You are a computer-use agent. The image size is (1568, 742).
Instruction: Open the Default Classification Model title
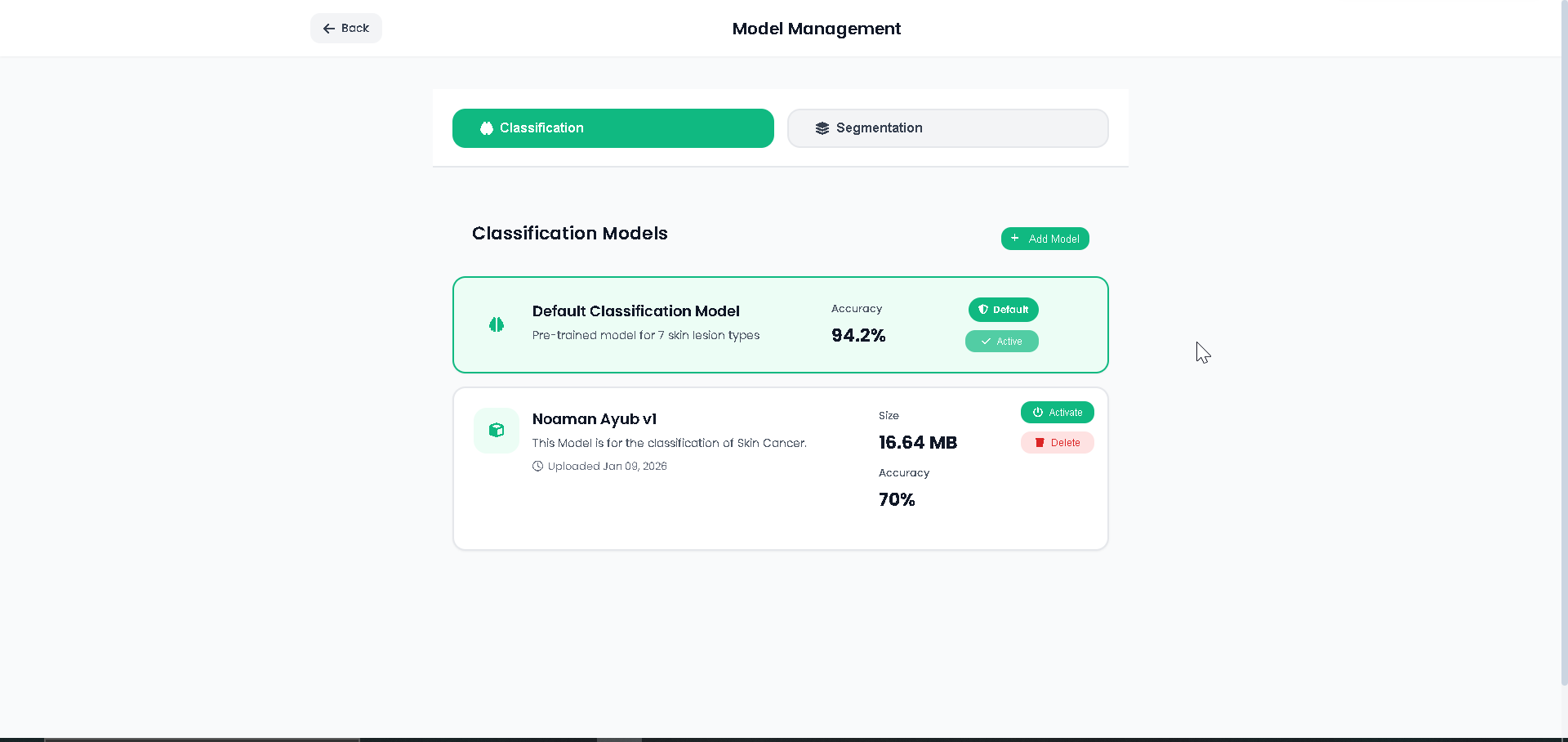click(x=635, y=311)
